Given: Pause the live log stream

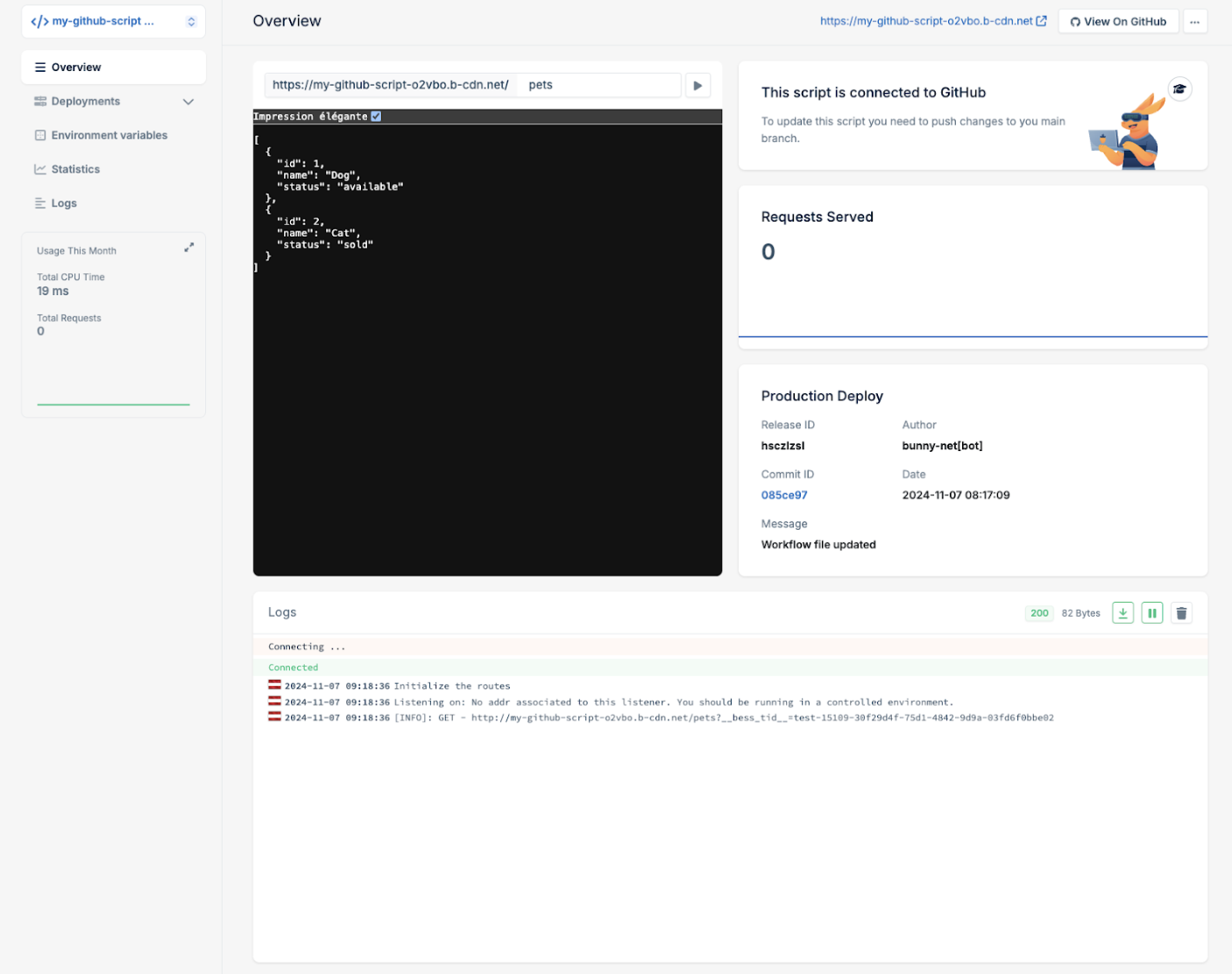Looking at the screenshot, I should pyautogui.click(x=1152, y=613).
